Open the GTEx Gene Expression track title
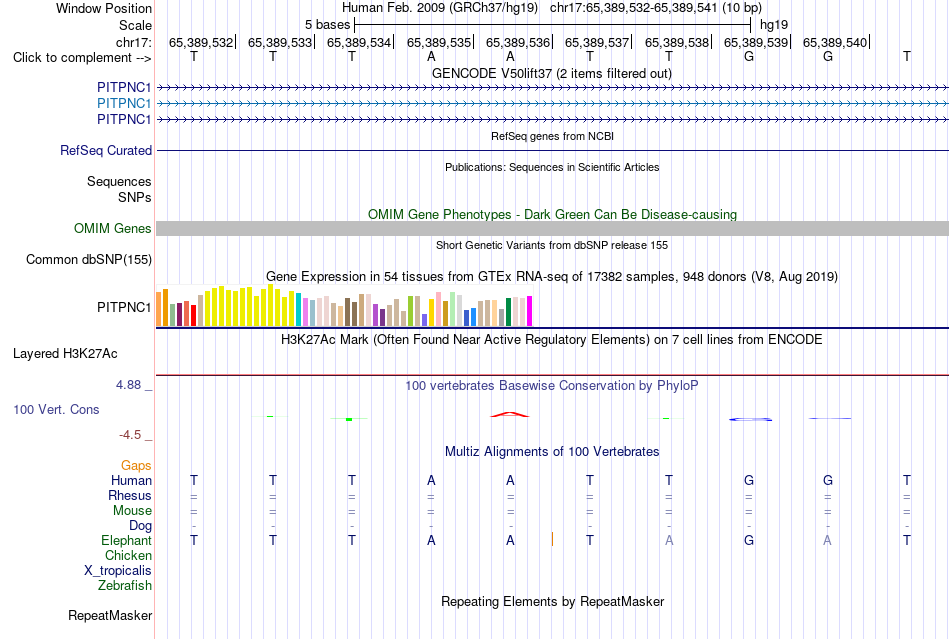The image size is (950, 639). click(x=552, y=277)
